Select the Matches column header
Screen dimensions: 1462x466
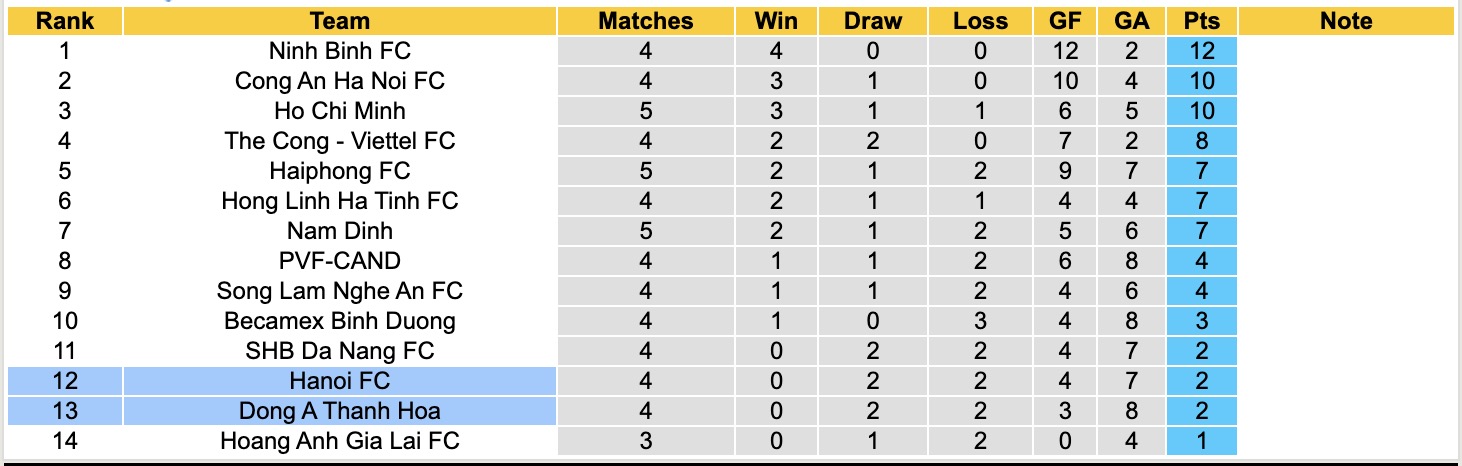[x=645, y=21]
